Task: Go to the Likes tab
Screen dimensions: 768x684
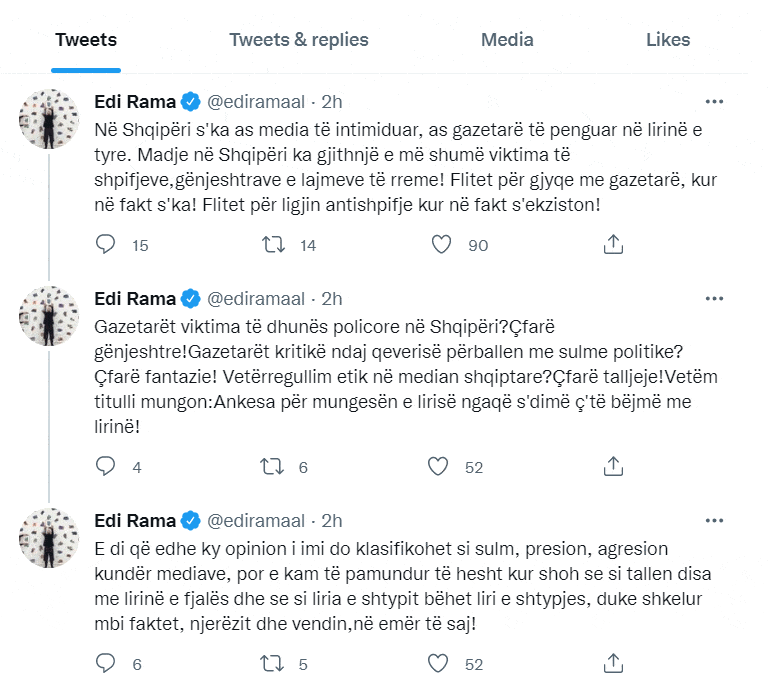Action: click(668, 40)
